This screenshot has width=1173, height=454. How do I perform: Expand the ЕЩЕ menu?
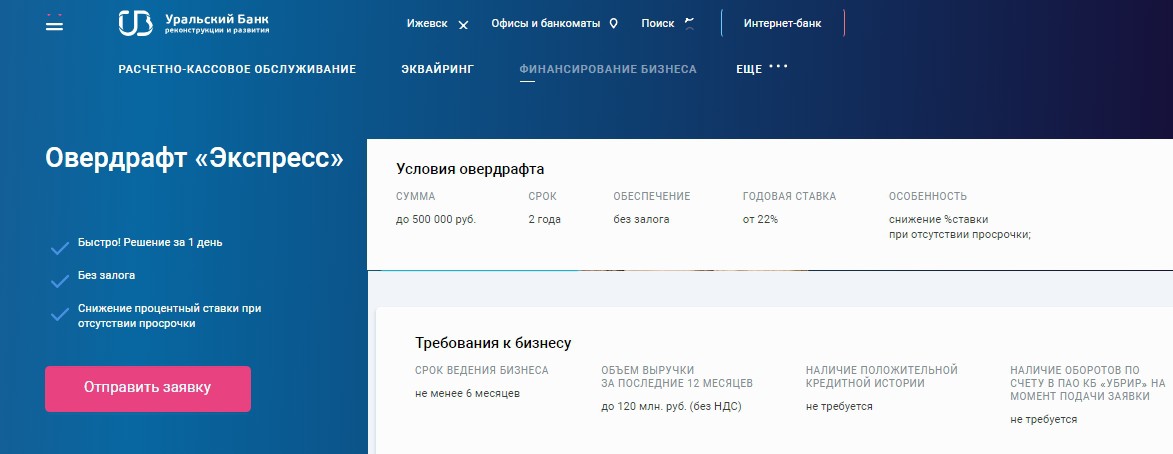[x=748, y=69]
